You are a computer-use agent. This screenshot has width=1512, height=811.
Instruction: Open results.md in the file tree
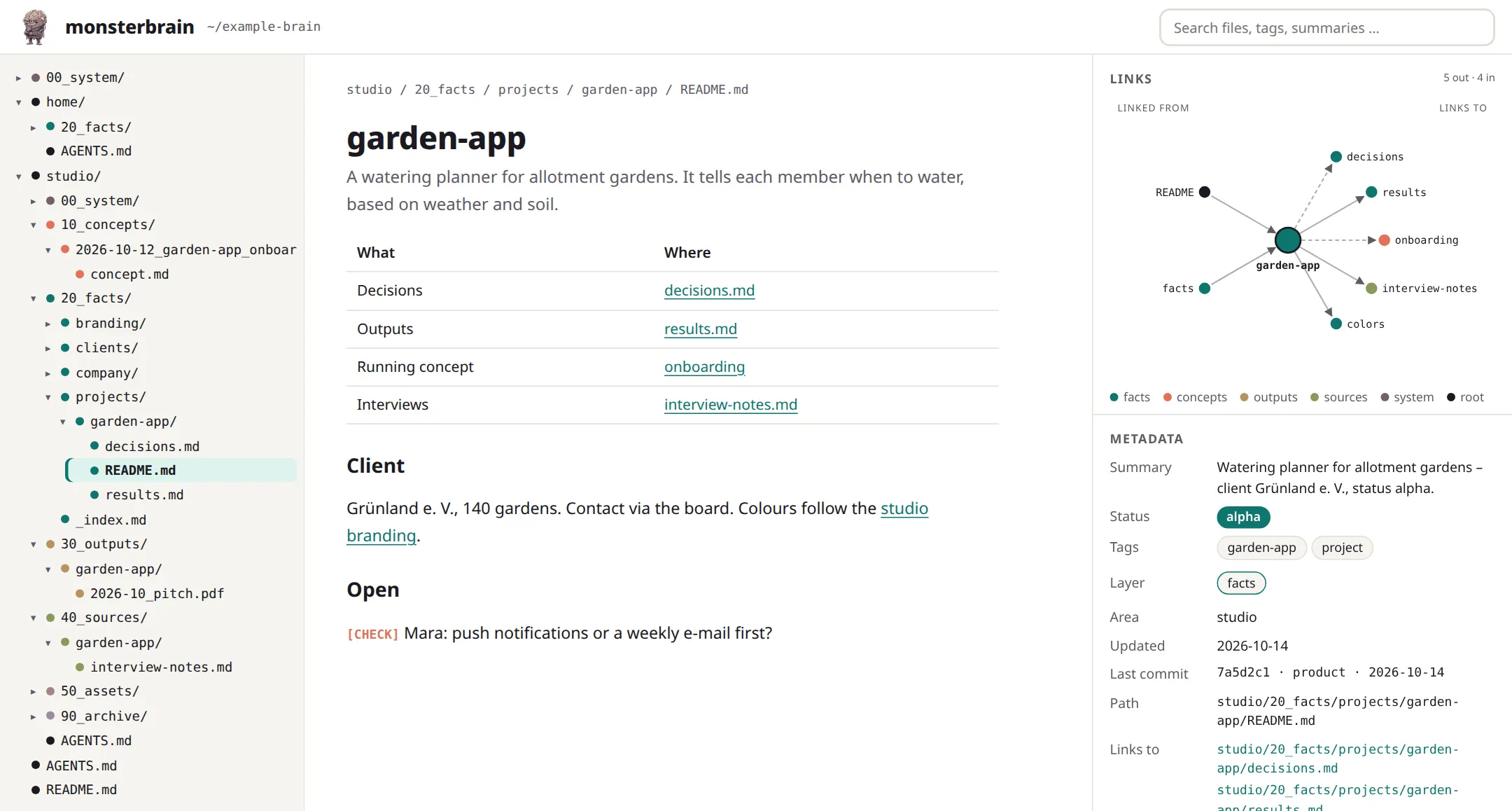pyautogui.click(x=144, y=495)
